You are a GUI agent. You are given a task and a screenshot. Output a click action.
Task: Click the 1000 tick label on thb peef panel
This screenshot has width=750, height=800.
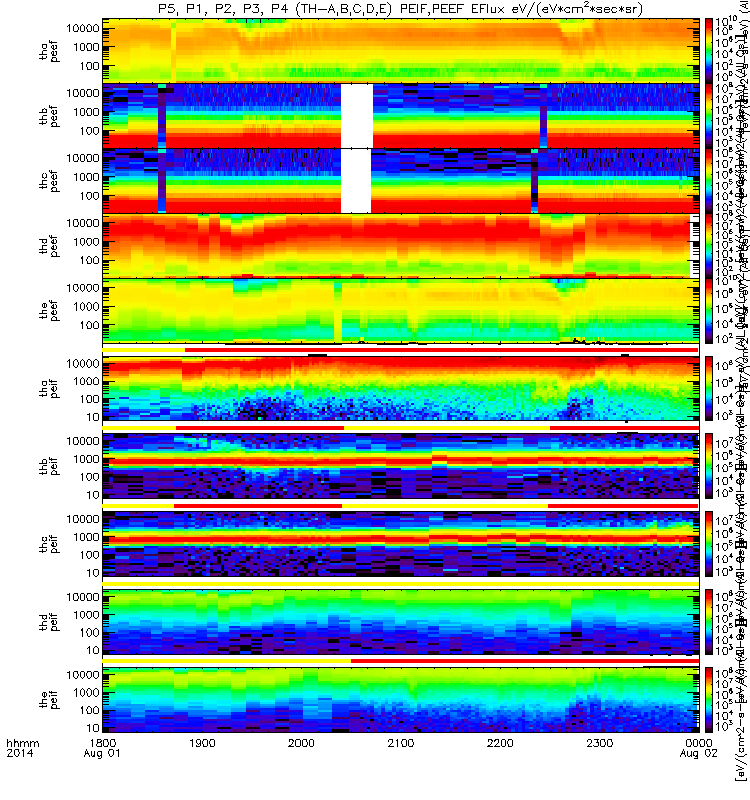point(86,112)
